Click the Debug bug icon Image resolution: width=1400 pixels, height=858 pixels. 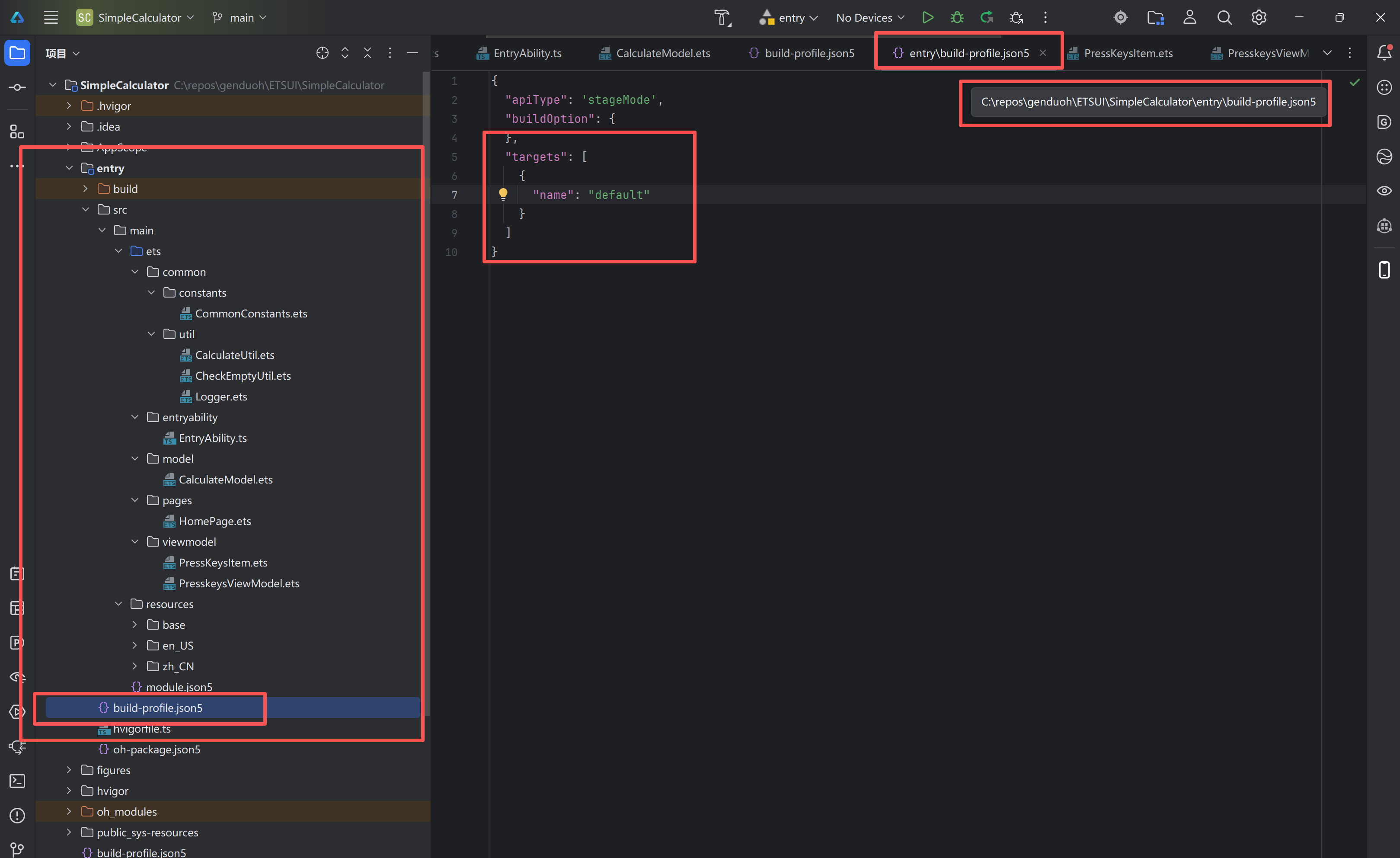click(957, 18)
